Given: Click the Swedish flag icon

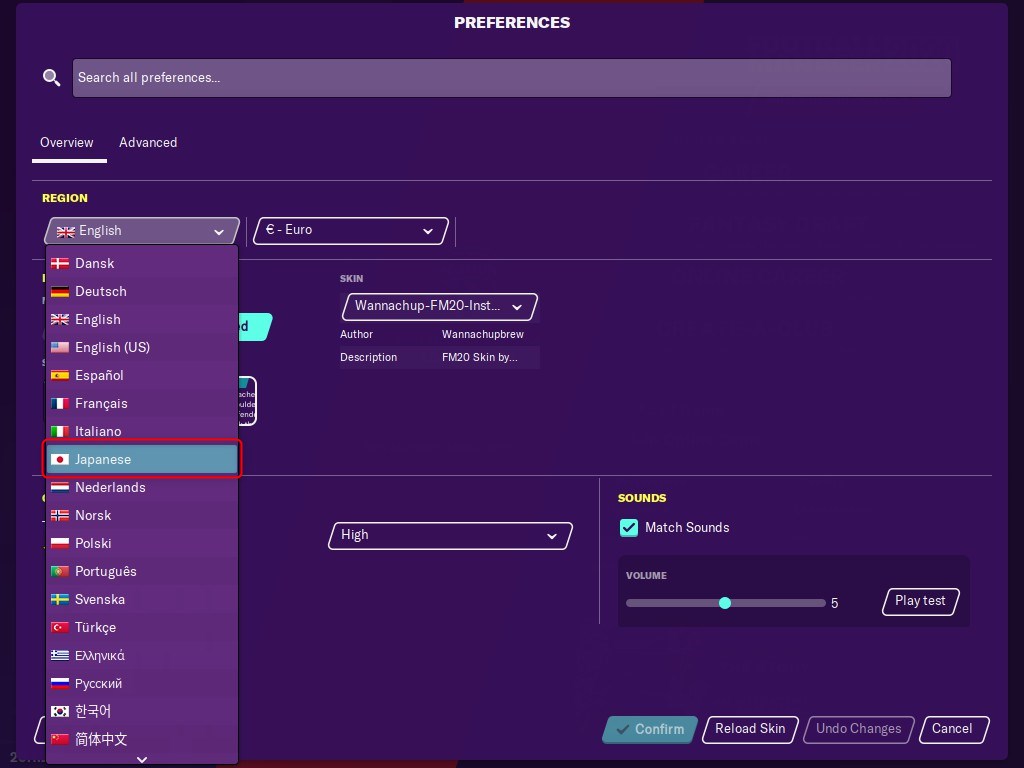Looking at the screenshot, I should tap(59, 600).
